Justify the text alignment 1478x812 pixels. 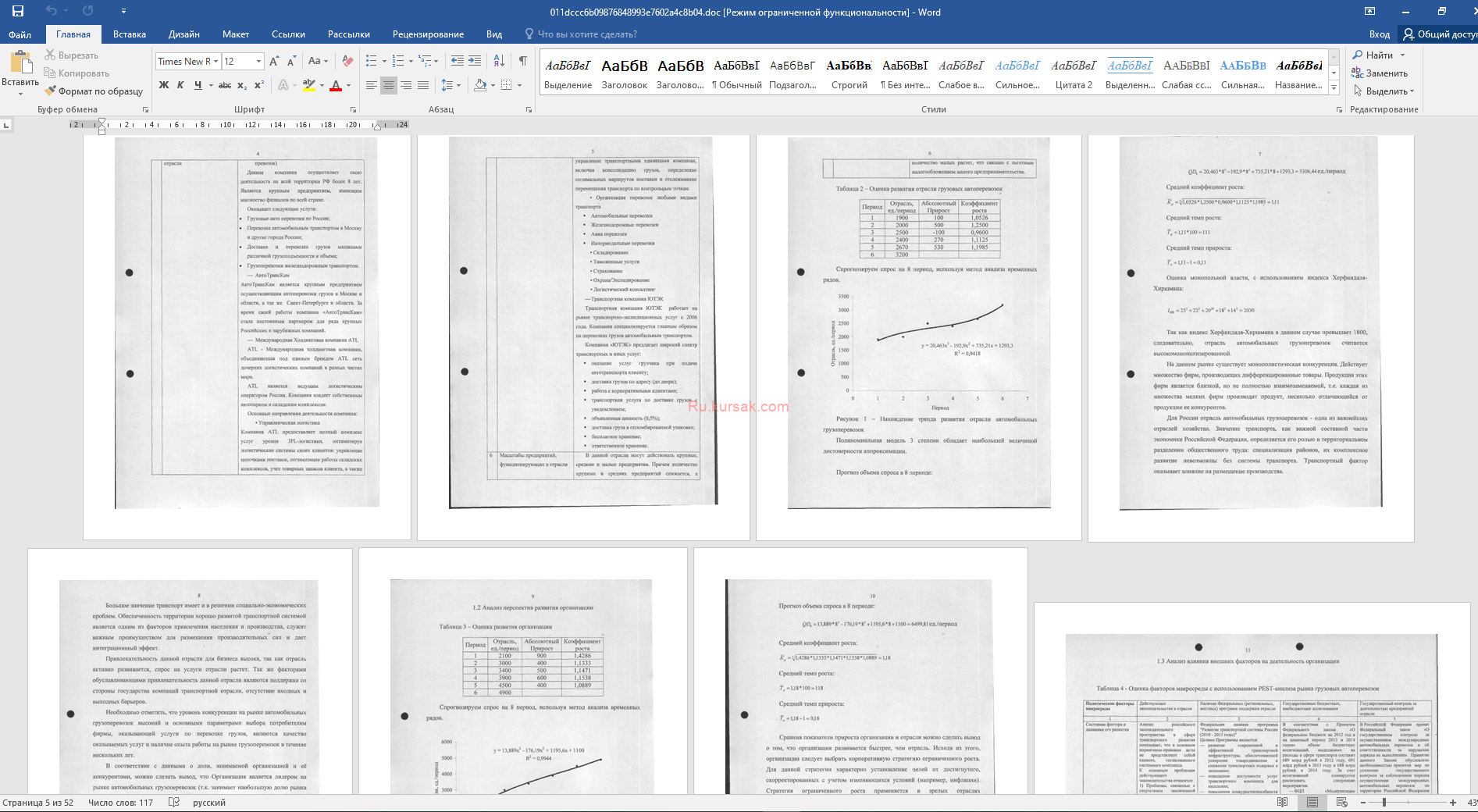[423, 85]
